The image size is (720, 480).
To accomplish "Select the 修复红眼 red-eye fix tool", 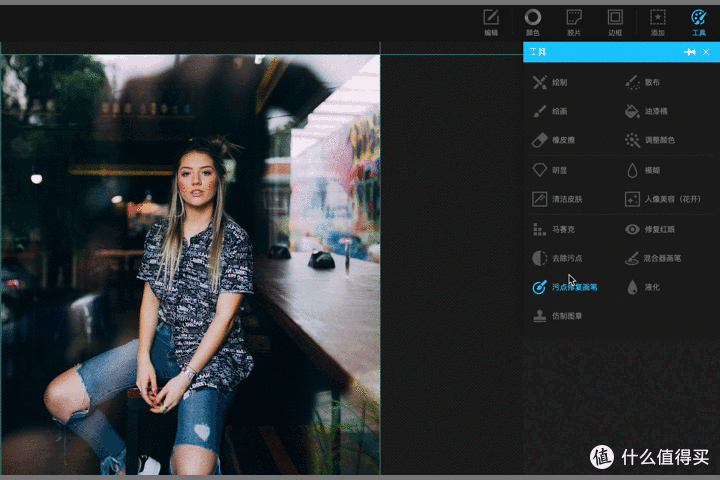I will tap(650, 229).
